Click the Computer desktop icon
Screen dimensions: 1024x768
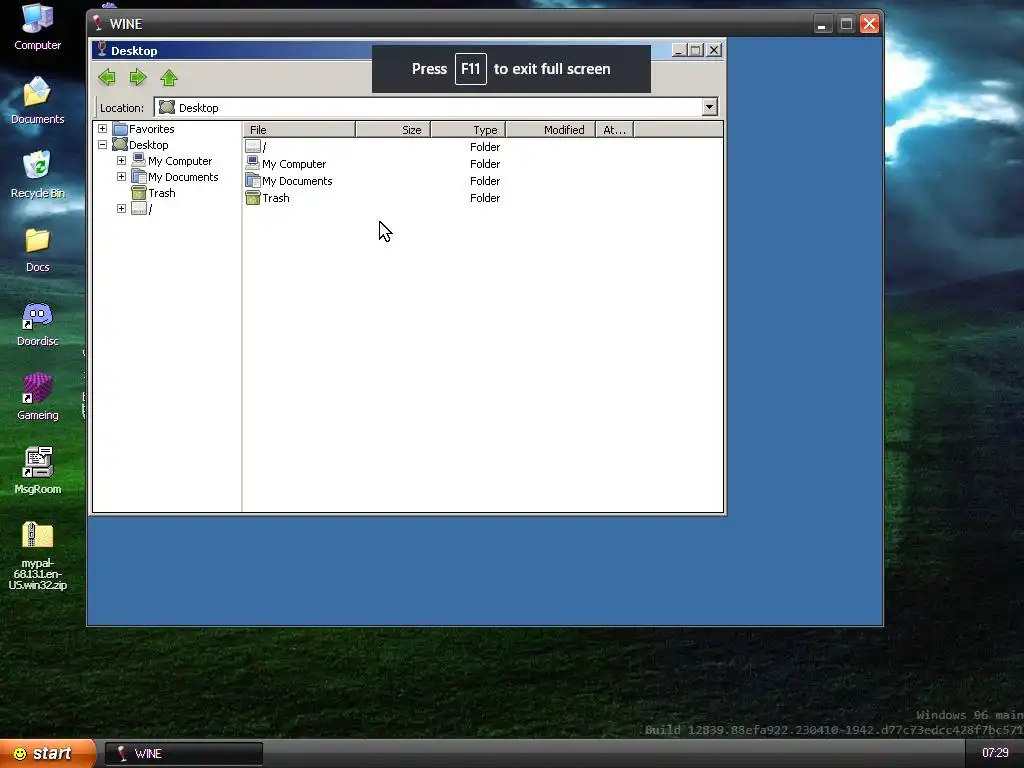[37, 27]
